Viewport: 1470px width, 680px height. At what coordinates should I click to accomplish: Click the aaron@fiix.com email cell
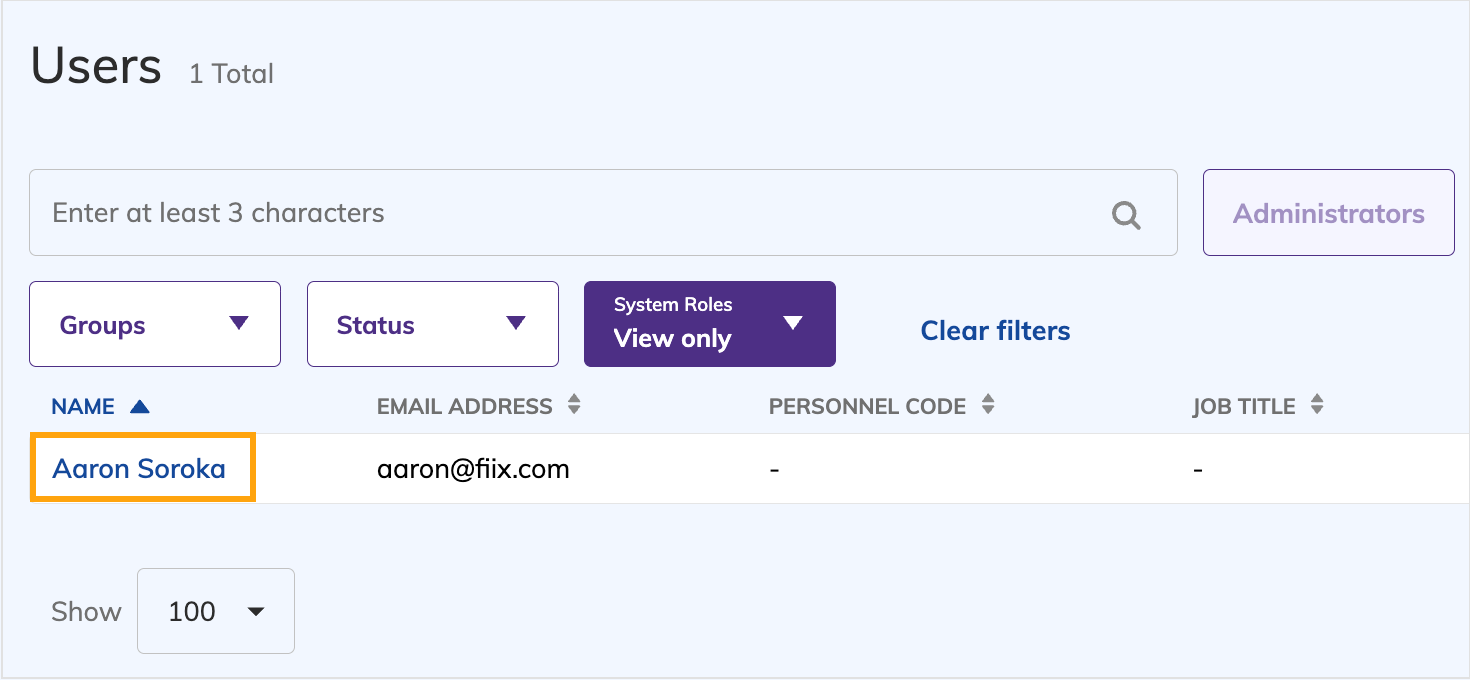coord(473,468)
